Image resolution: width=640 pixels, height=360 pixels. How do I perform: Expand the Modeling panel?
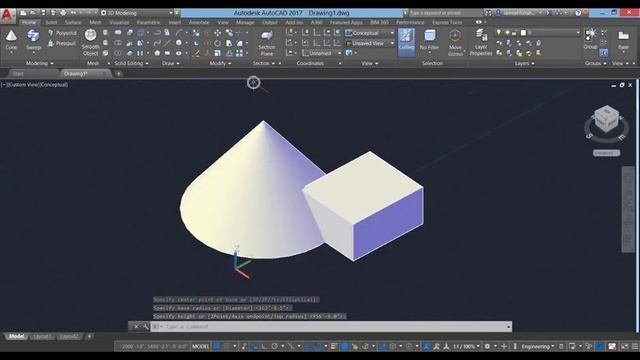coord(40,63)
